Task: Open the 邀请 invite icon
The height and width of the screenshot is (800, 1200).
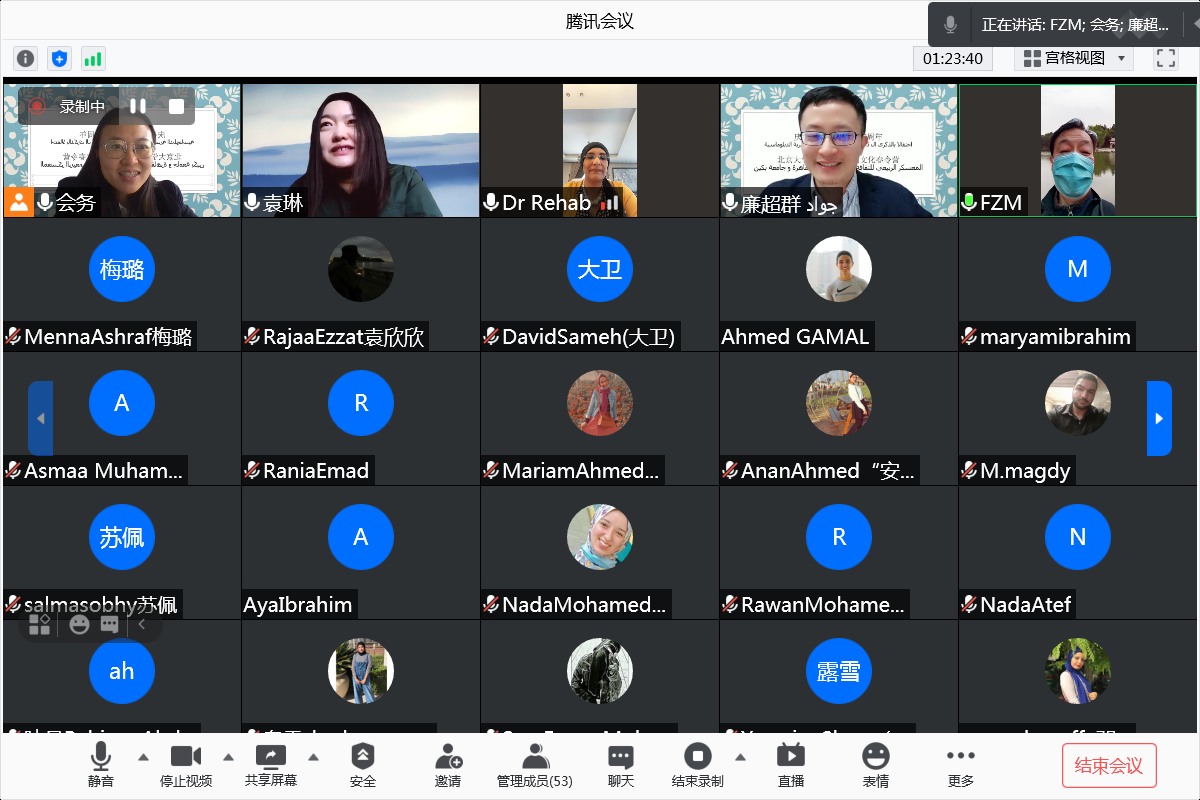Action: pos(448,765)
